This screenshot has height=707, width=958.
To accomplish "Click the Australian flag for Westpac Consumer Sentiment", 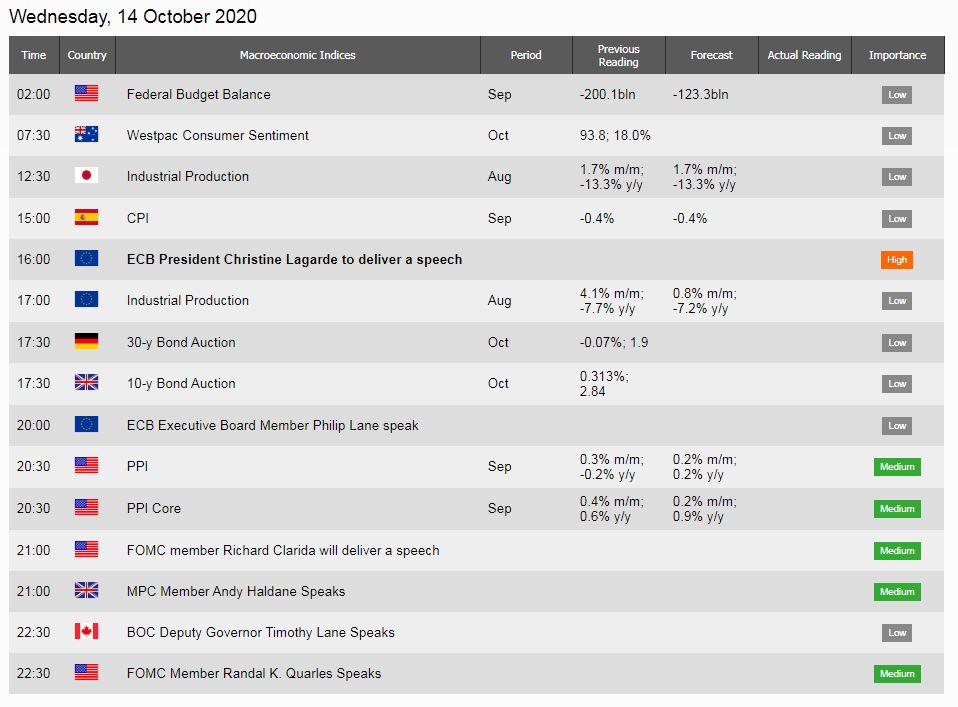I will tap(86, 134).
